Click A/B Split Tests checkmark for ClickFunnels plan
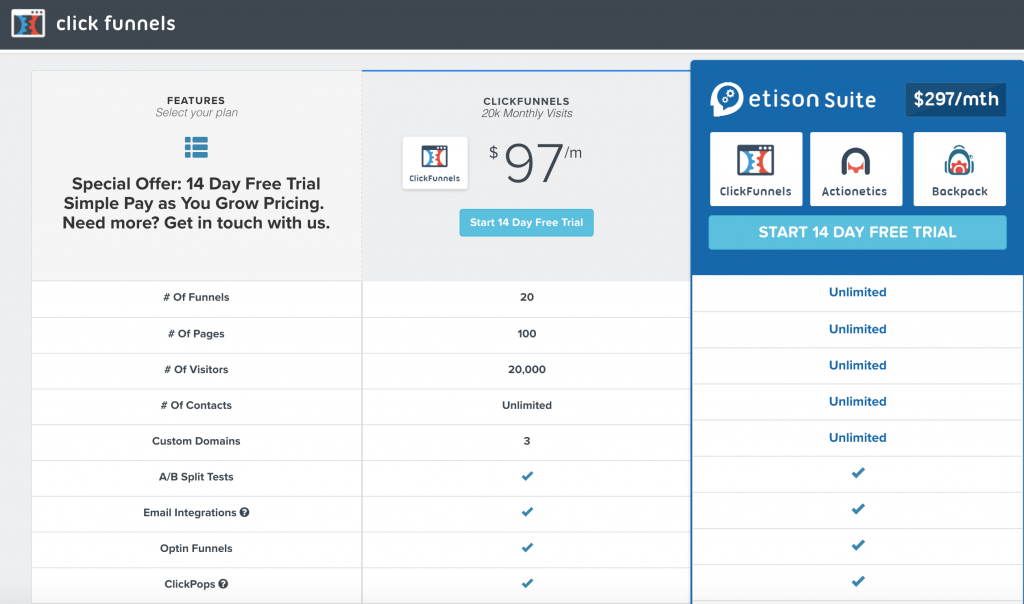This screenshot has width=1024, height=604. coord(527,477)
